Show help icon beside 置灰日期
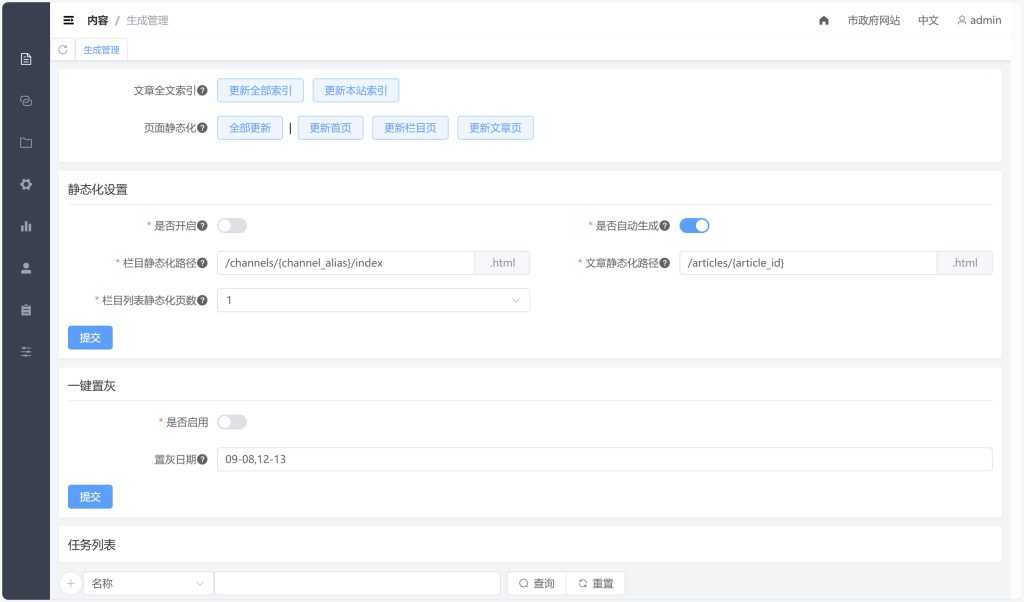 tap(202, 460)
